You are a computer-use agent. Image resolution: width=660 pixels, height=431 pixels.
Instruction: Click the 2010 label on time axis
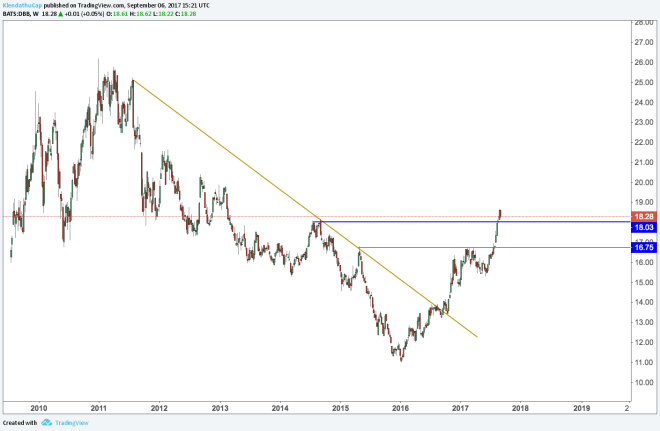coord(39,408)
